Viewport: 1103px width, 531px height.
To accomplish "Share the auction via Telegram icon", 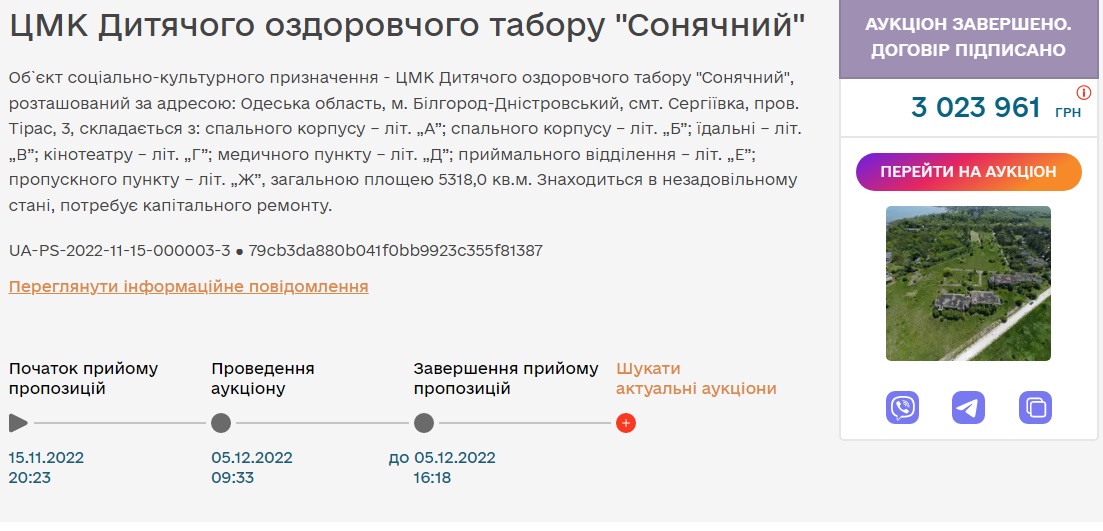I will click(x=968, y=407).
